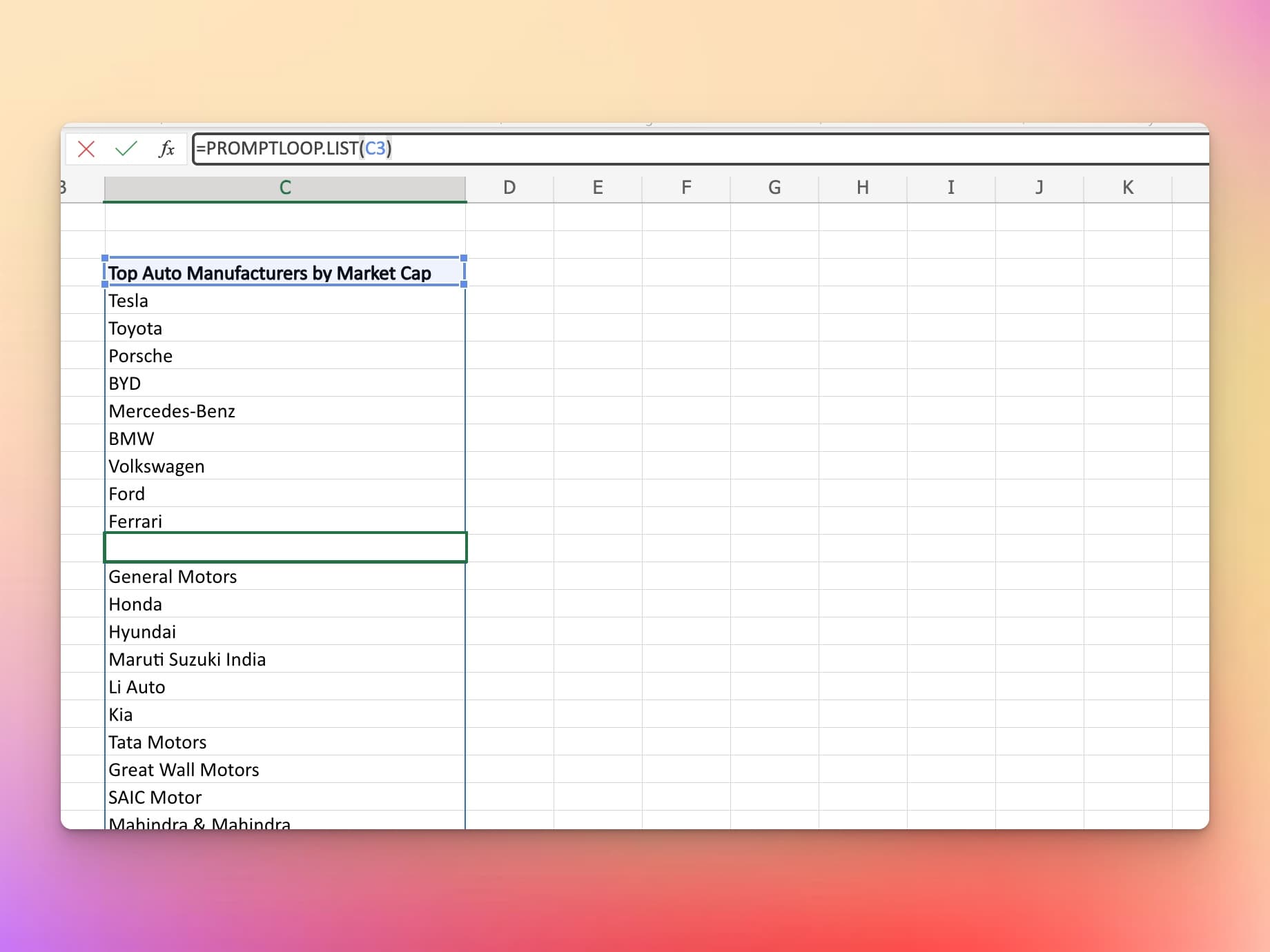Click the SAIC Motor cell
This screenshot has width=1270, height=952.
click(284, 797)
